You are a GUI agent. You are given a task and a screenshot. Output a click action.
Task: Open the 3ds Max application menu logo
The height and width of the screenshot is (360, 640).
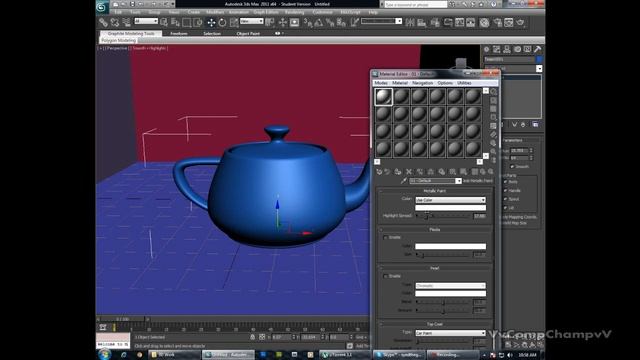point(102,7)
